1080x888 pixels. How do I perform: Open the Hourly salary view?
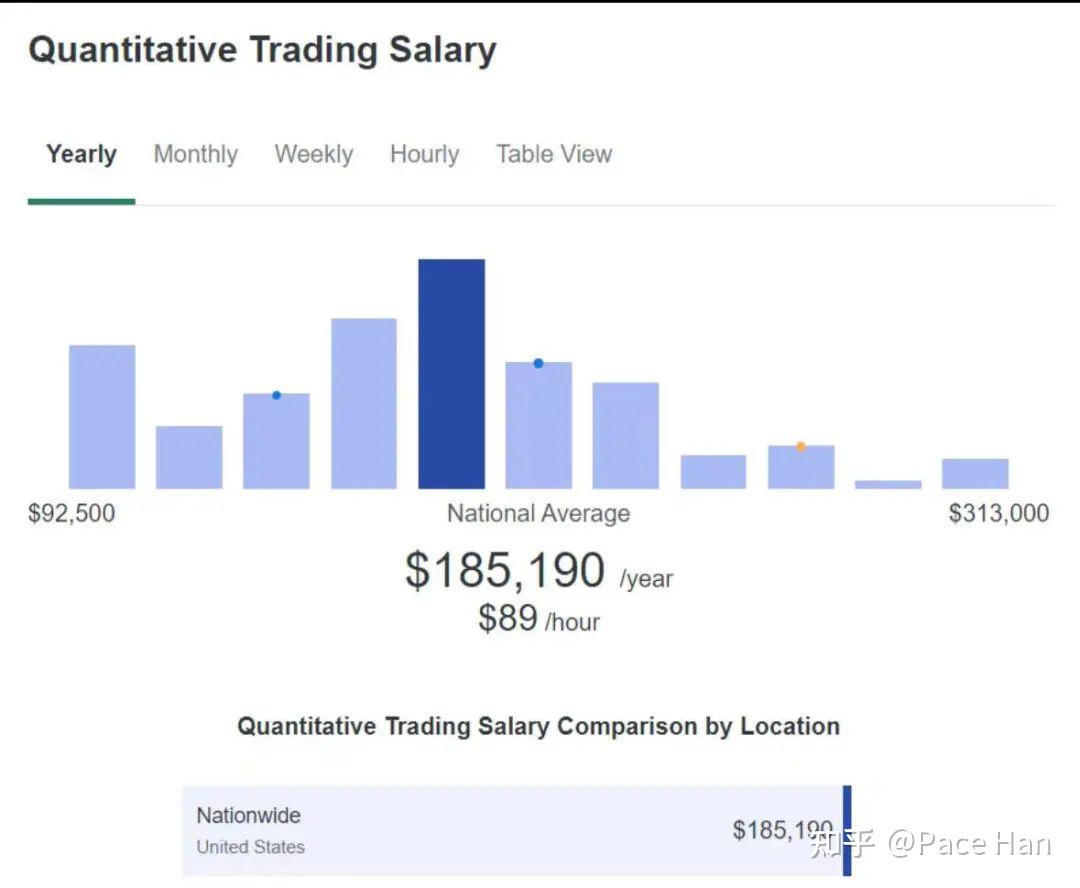click(424, 154)
